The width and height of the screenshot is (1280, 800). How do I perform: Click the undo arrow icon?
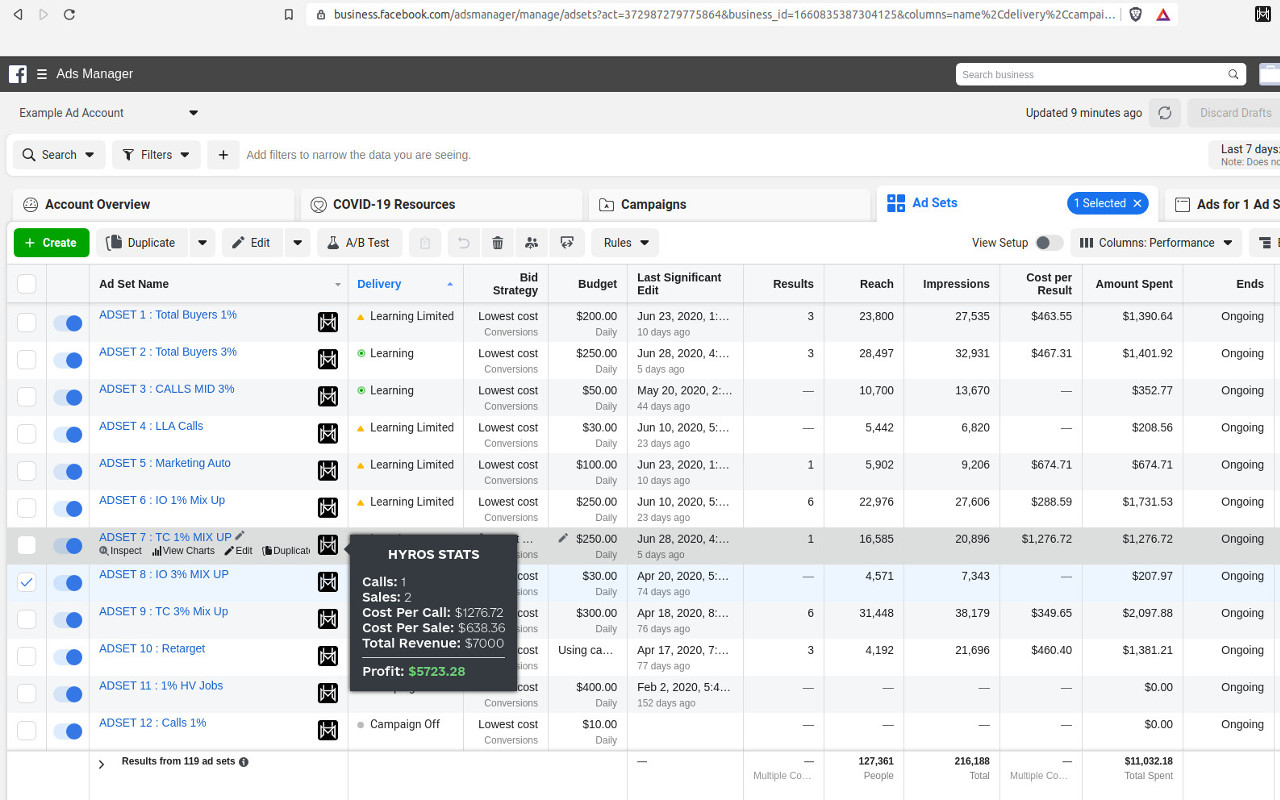tap(462, 243)
